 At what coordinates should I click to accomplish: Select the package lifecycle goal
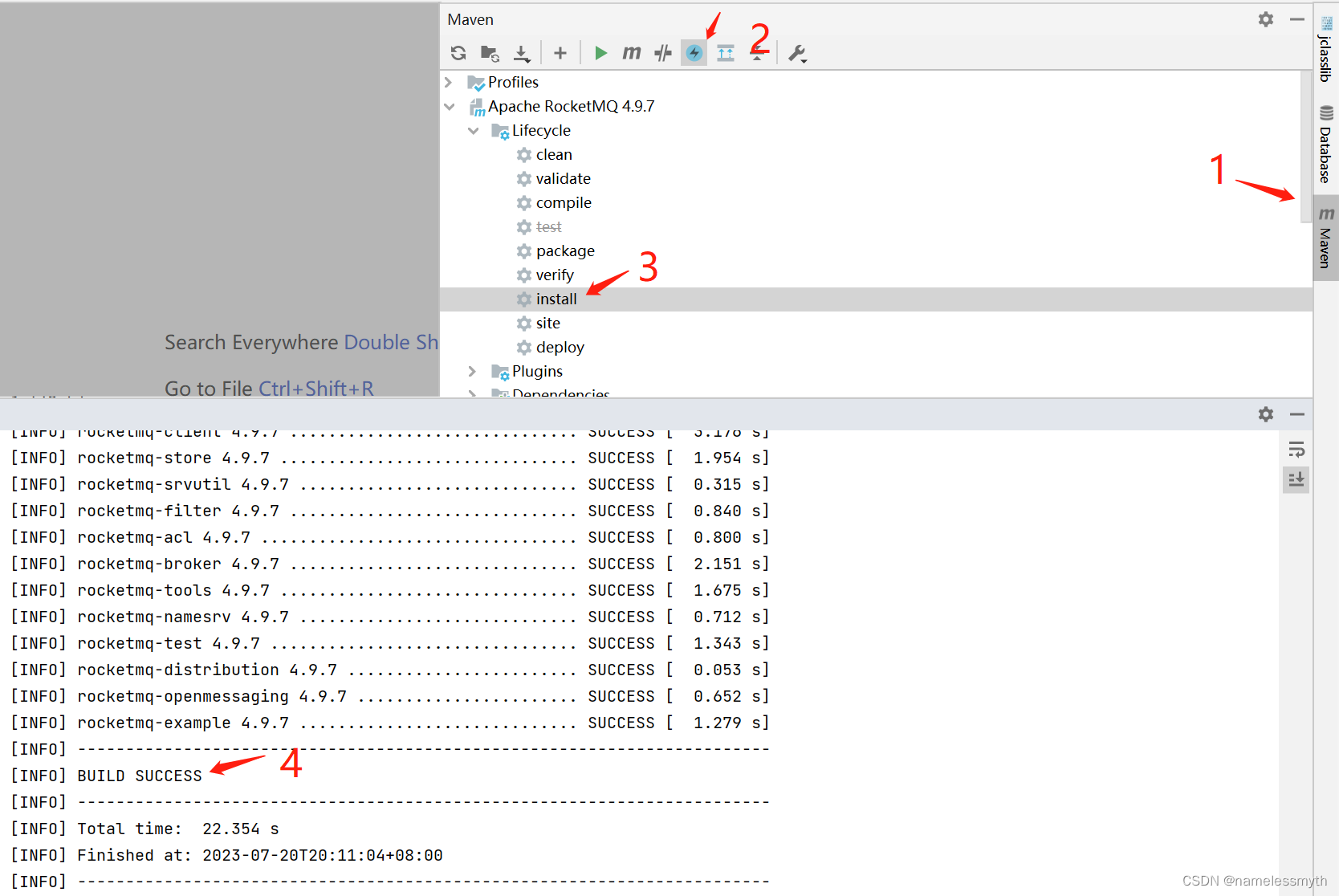[x=565, y=251]
